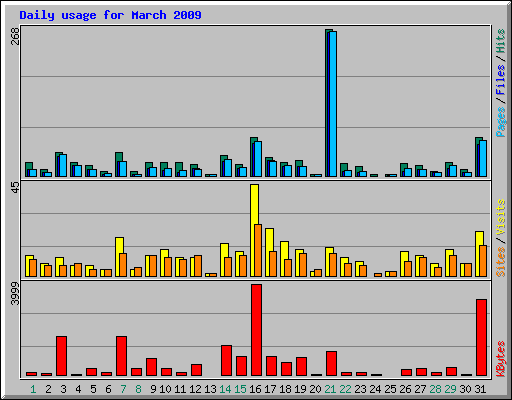Click day label 3 on the x-axis
The image size is (512, 400).
point(63,389)
